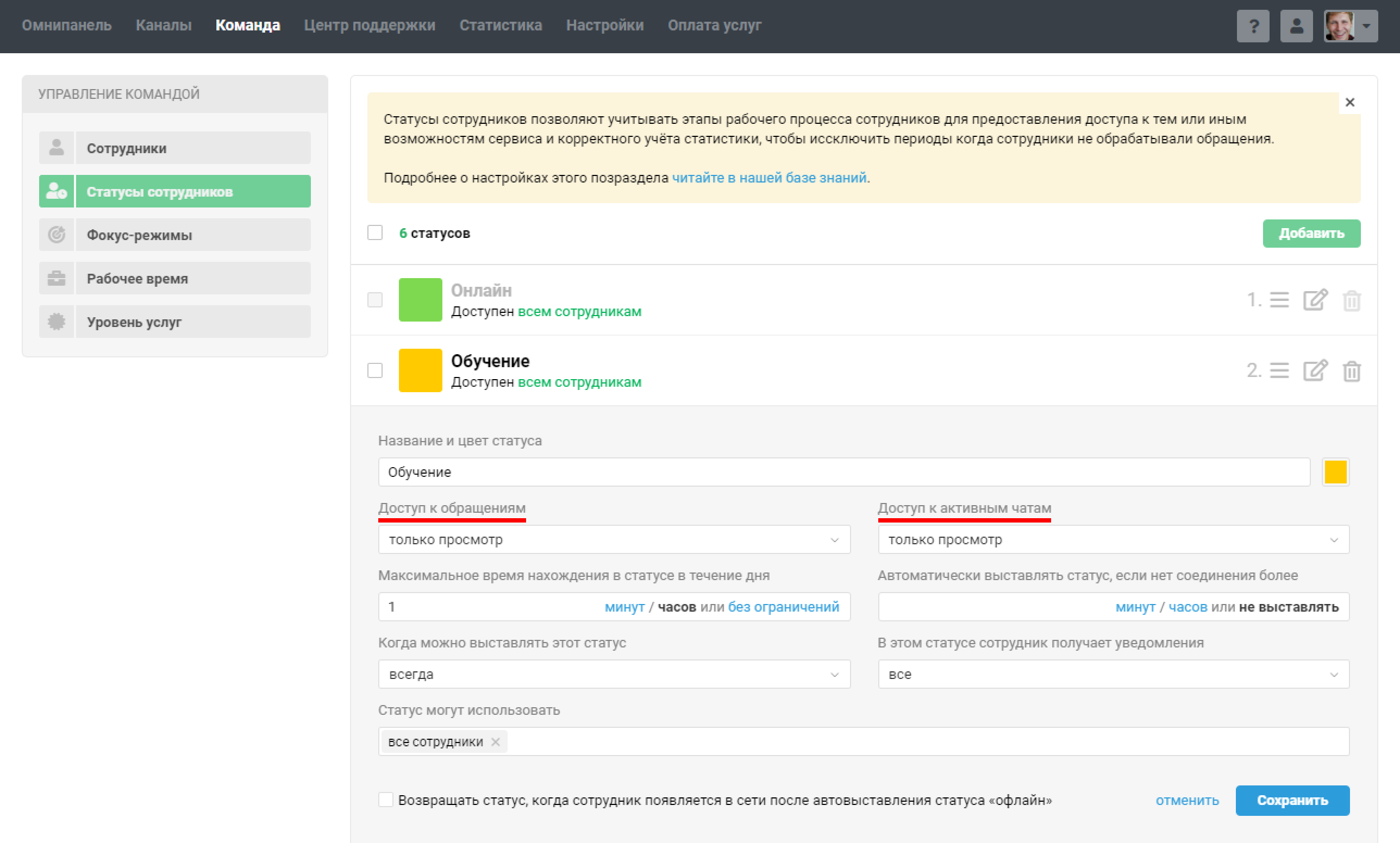The height and width of the screenshot is (843, 1400).
Task: Click the Добавить button
Action: [1311, 234]
